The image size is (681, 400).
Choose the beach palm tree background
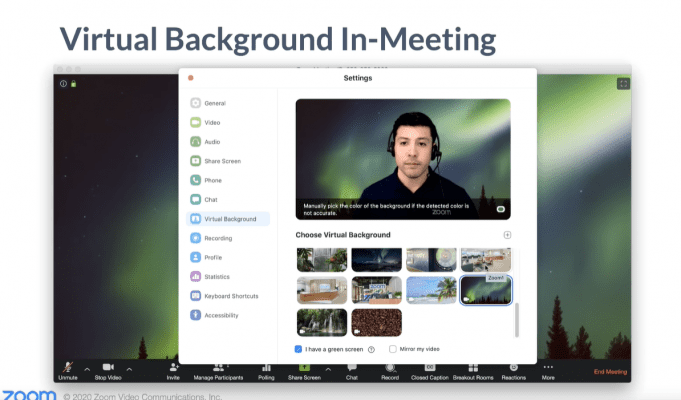click(431, 290)
